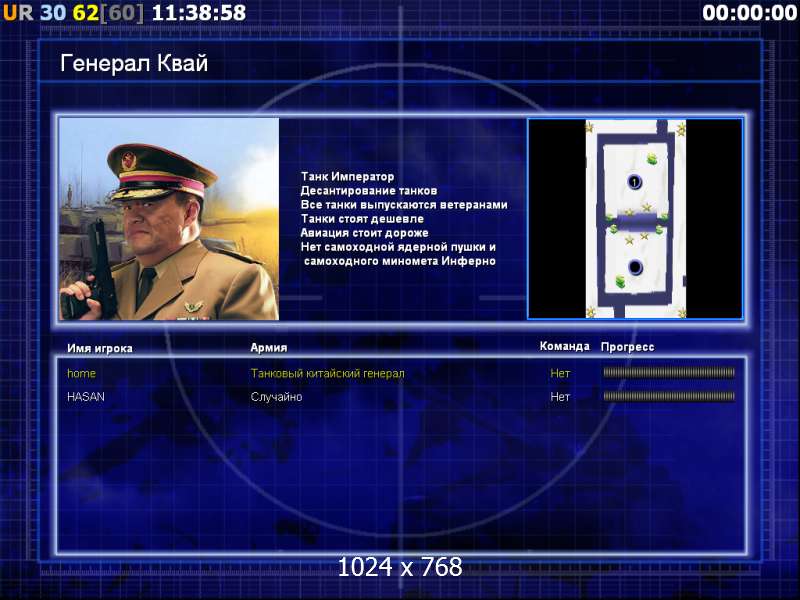Select the lower start position marker on map

(x=635, y=267)
